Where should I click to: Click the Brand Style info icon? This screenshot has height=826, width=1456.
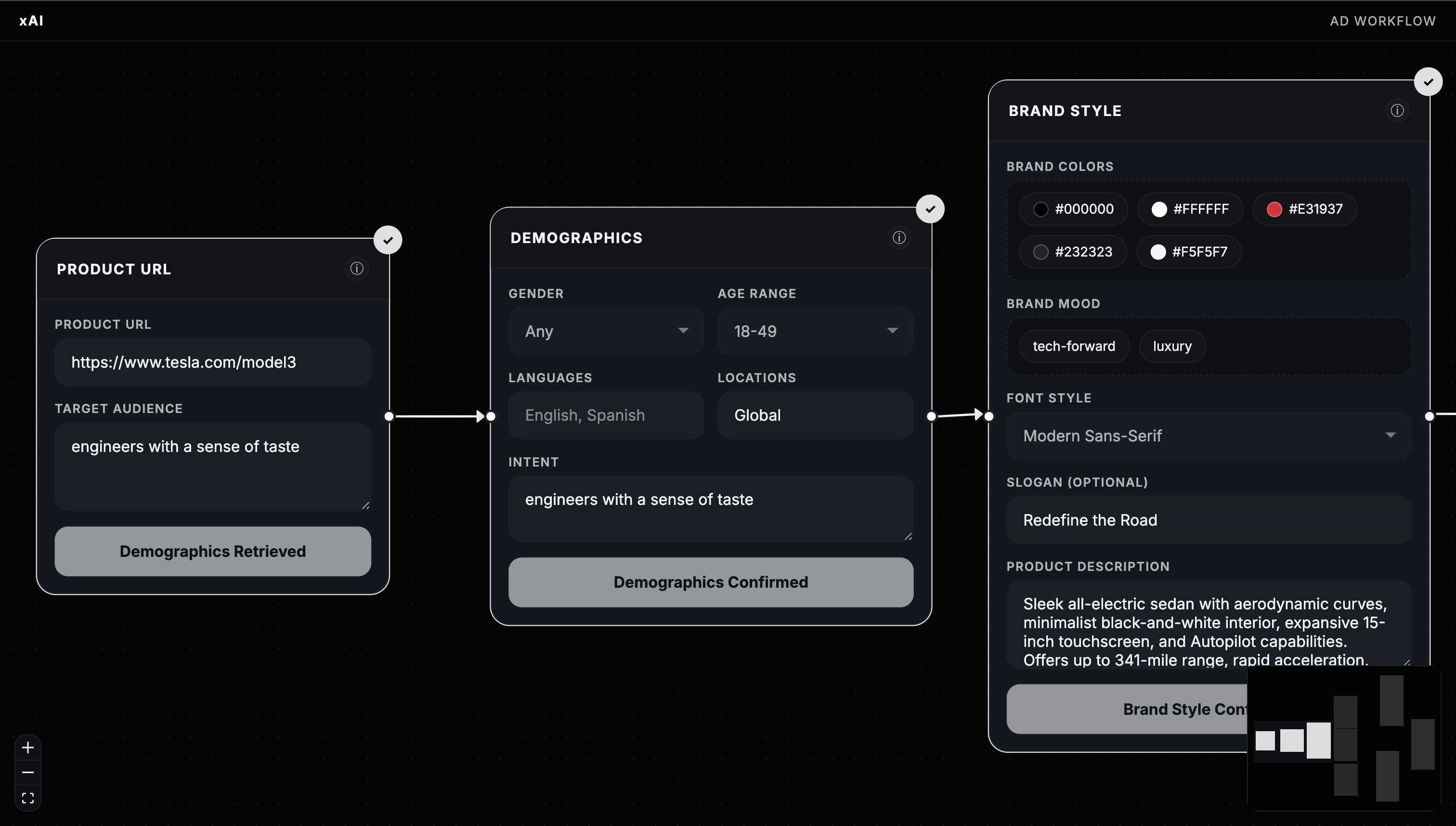click(x=1397, y=111)
